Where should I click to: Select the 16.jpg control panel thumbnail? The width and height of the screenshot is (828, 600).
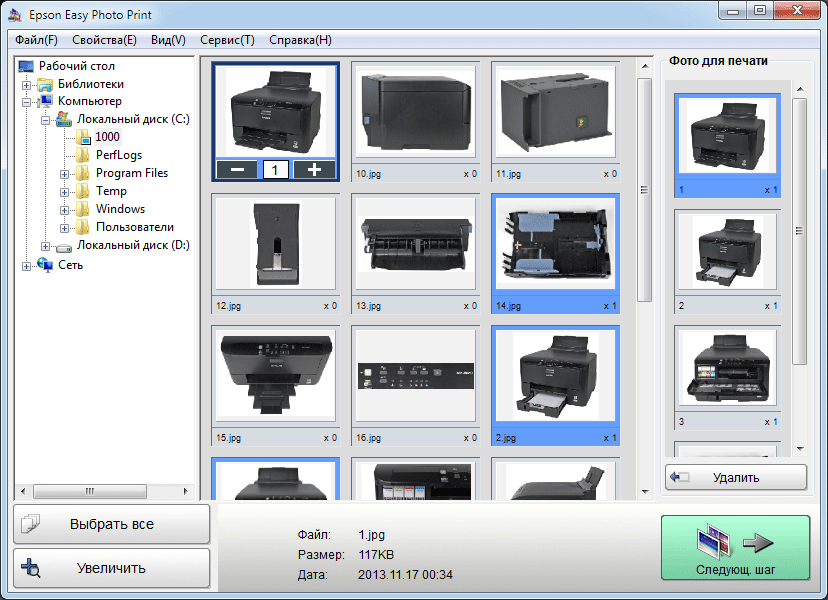[416, 386]
